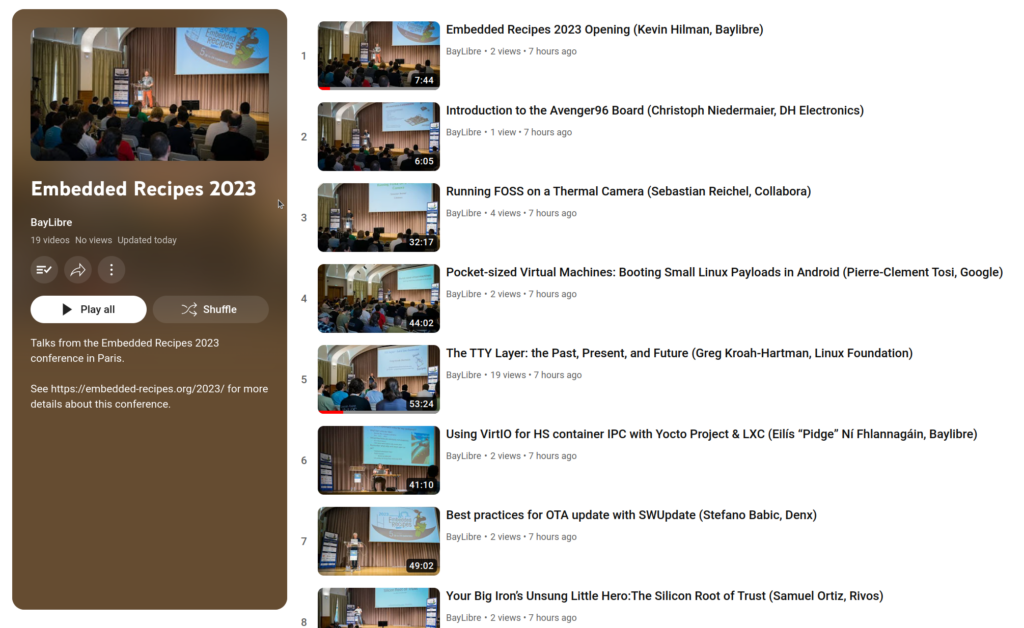Click the 'No views' text in the playlist panel
1024x628 pixels.
pyautogui.click(x=93, y=240)
